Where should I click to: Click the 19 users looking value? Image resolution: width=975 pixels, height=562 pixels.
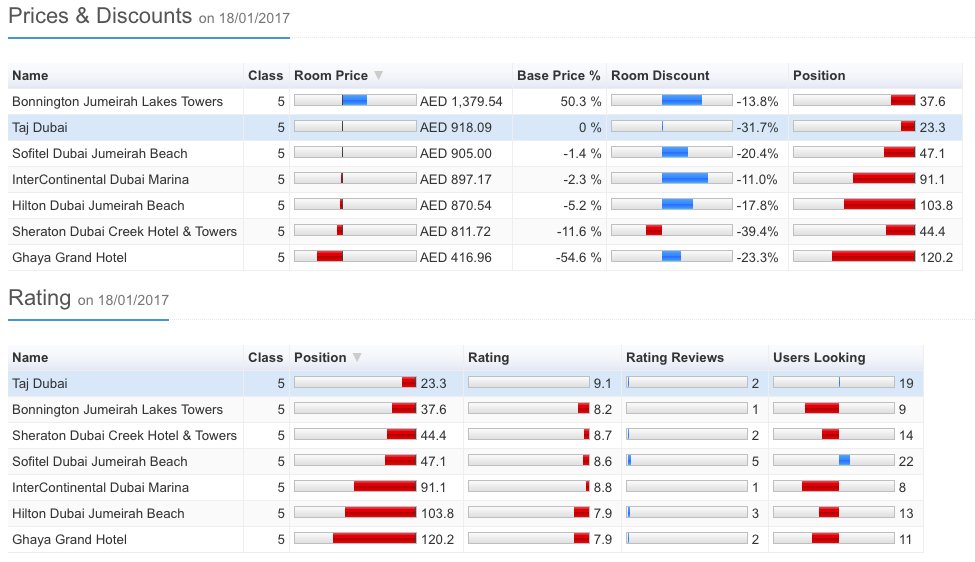point(906,384)
